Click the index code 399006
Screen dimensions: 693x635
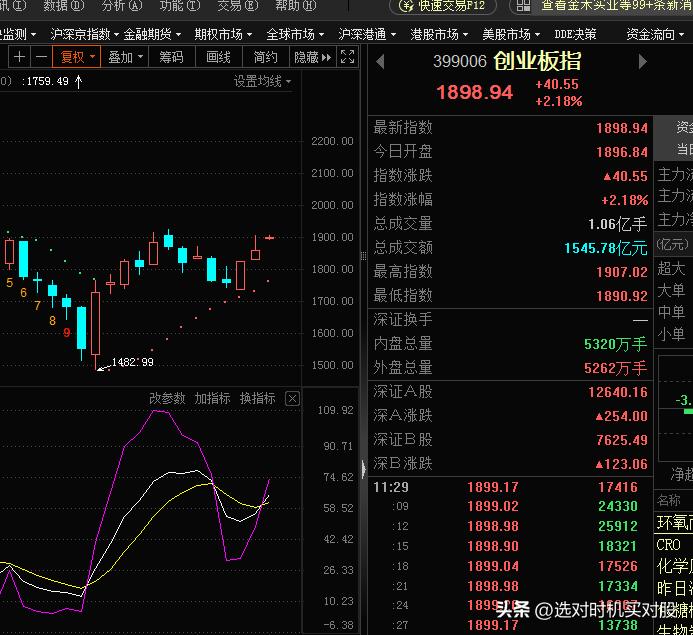click(x=460, y=61)
